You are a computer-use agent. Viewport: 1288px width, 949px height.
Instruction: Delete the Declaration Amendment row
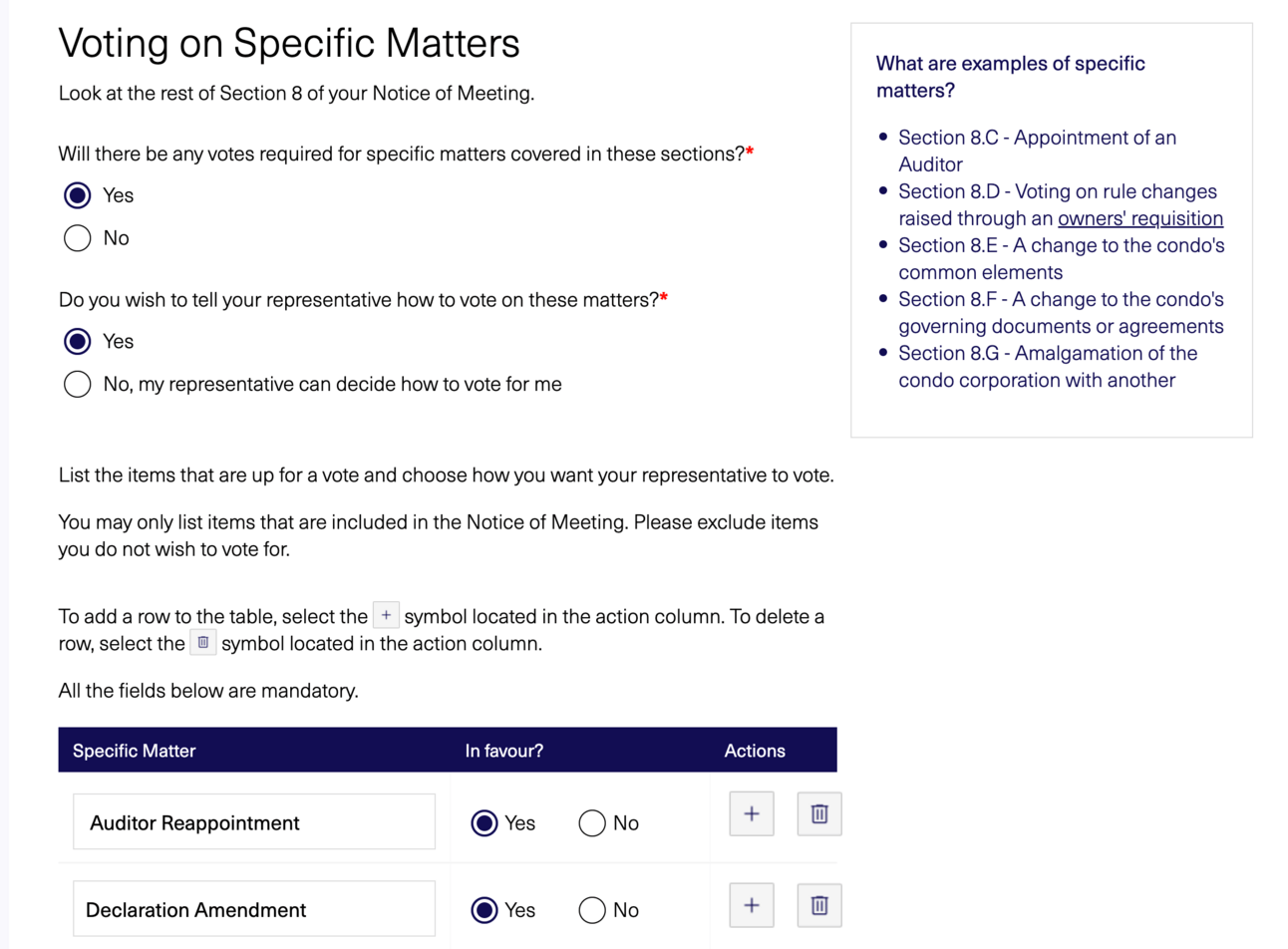pyautogui.click(x=818, y=905)
